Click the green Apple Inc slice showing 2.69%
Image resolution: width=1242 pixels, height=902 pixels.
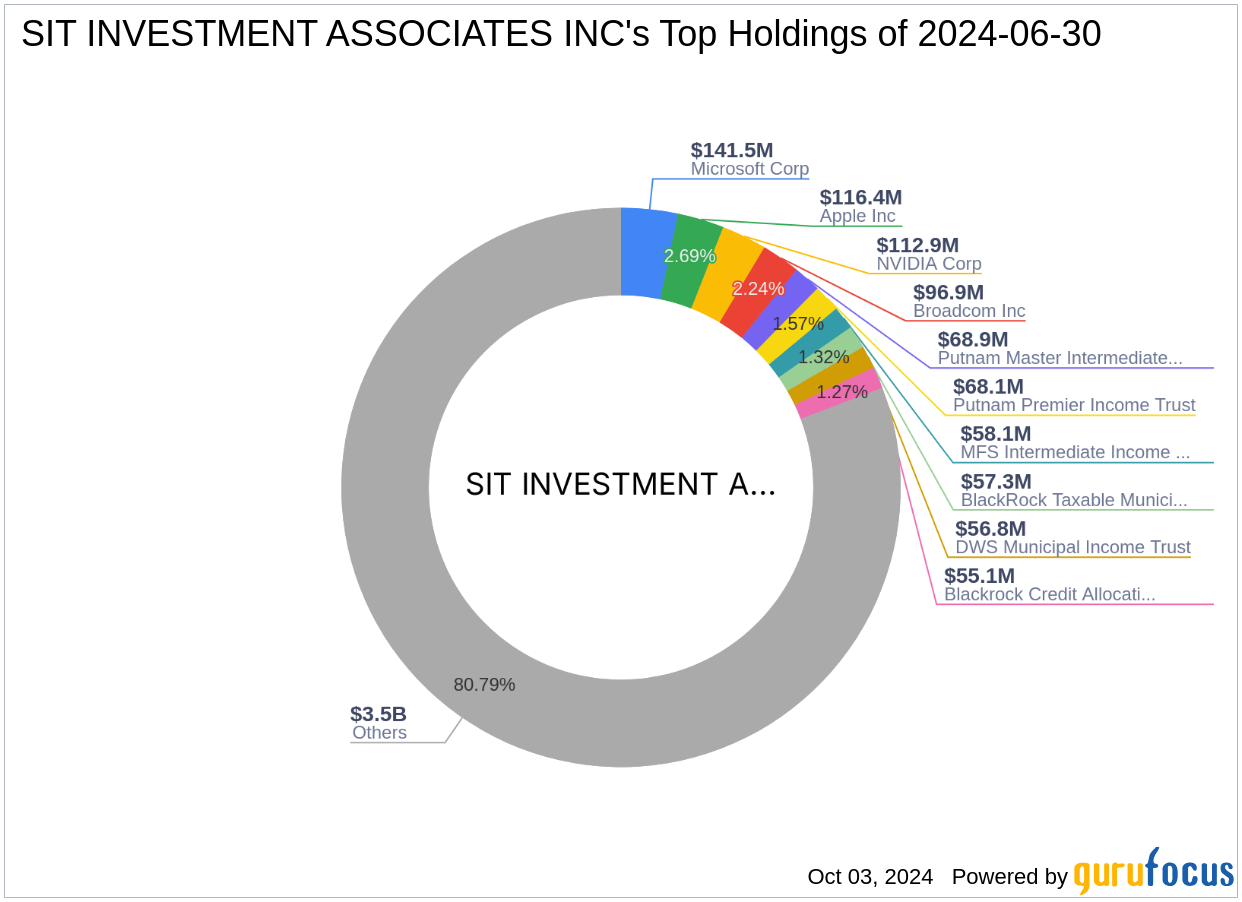click(x=691, y=261)
